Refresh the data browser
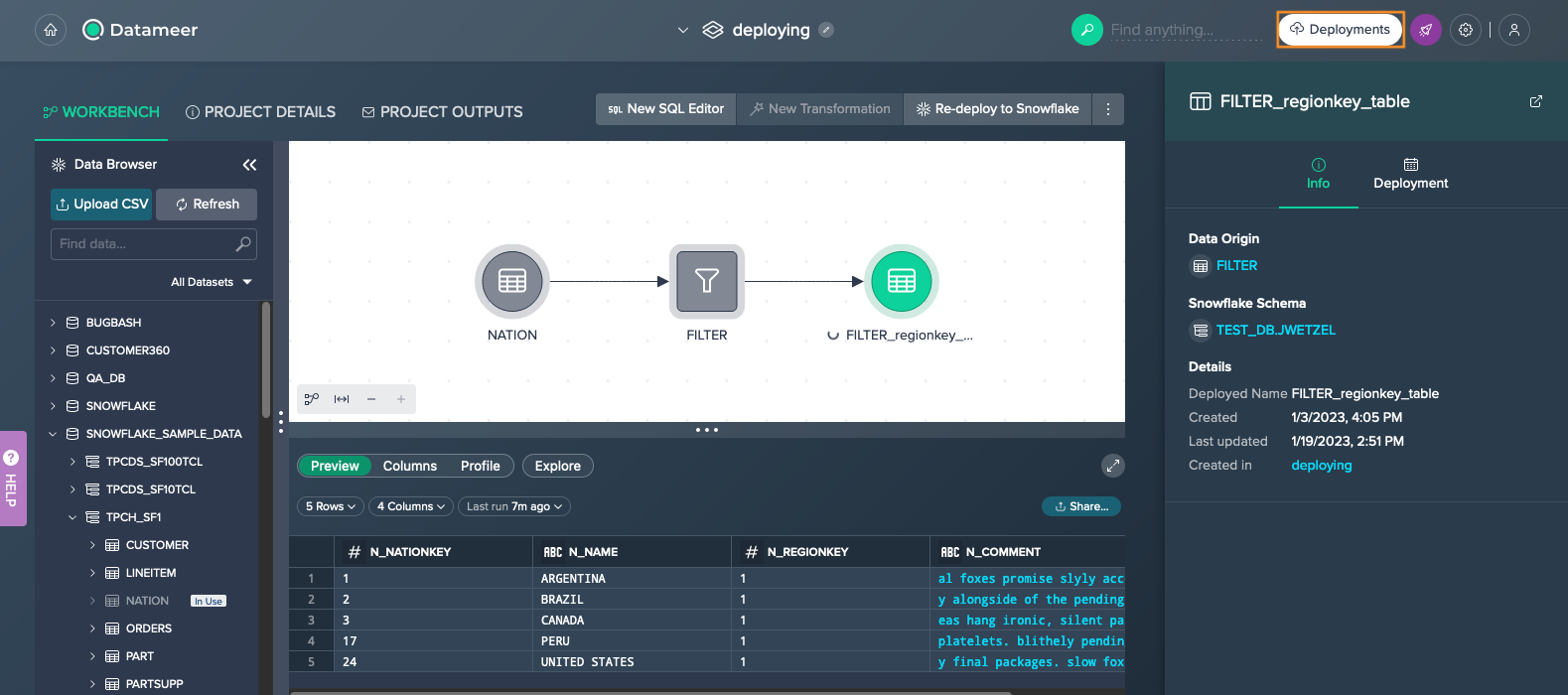Viewport: 1568px width, 695px height. click(207, 205)
